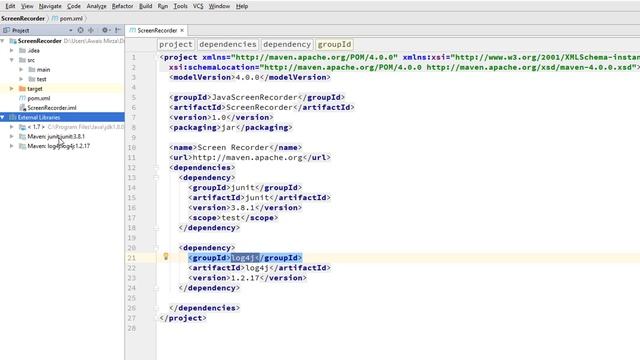Screen dimensions: 640x360
Task: Collapse the src folder
Action: (x=11, y=60)
